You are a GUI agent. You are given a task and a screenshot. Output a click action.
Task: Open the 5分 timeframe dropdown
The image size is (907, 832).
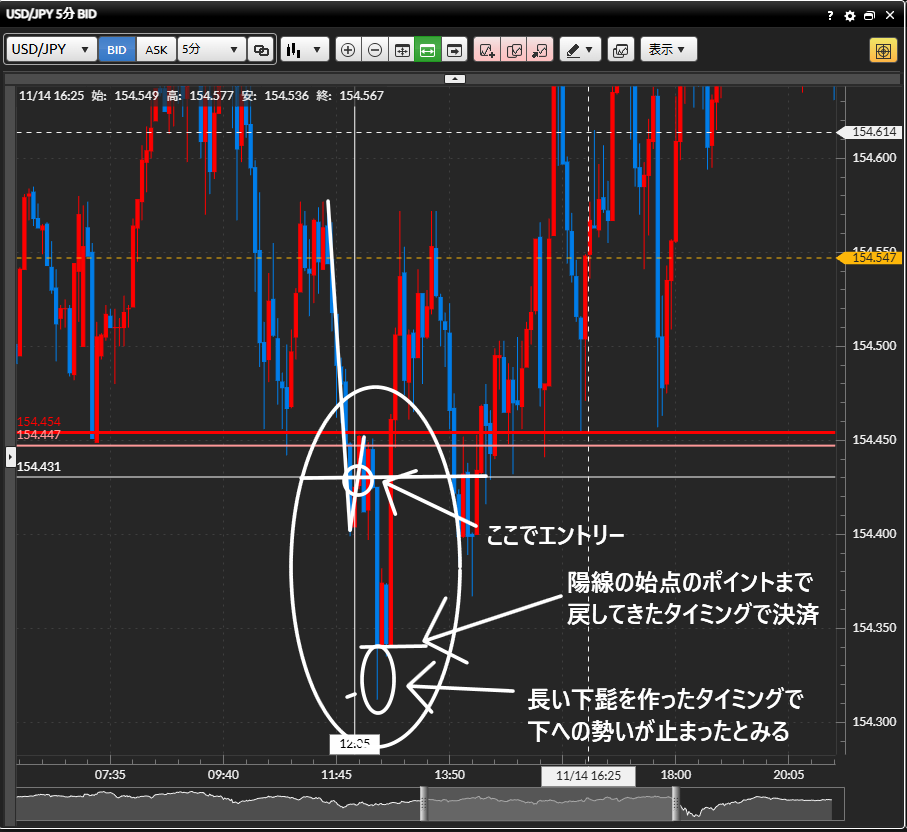[x=211, y=50]
